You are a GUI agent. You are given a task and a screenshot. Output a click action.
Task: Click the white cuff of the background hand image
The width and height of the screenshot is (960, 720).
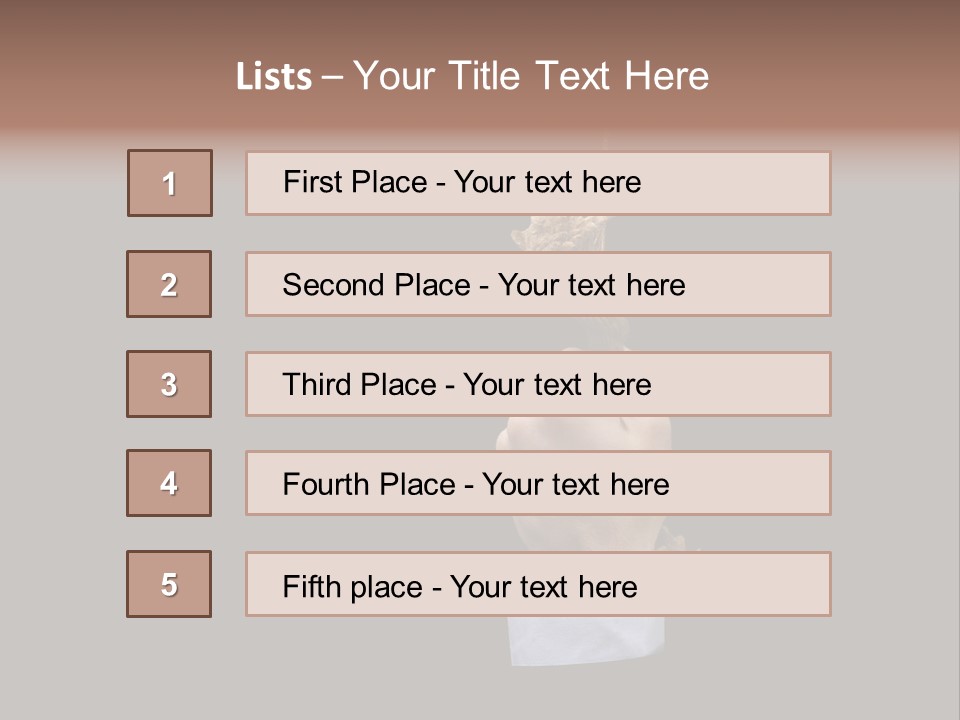click(560, 638)
